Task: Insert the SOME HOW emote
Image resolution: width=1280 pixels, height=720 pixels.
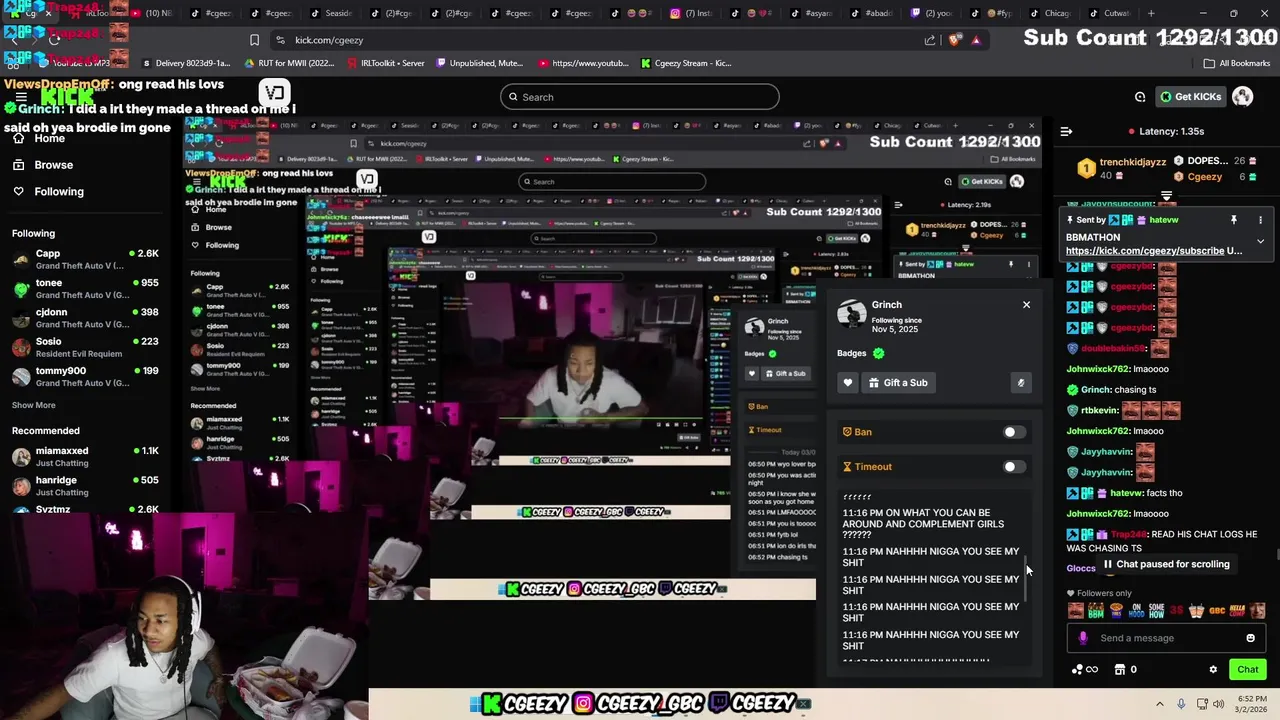Action: tap(1157, 610)
